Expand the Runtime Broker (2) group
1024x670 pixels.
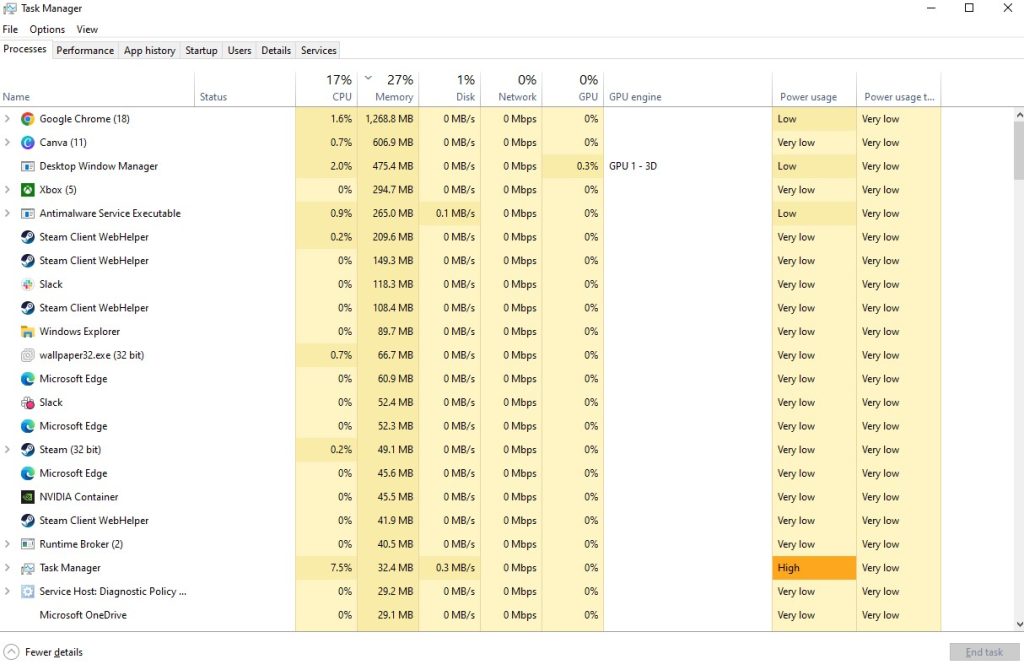7,544
